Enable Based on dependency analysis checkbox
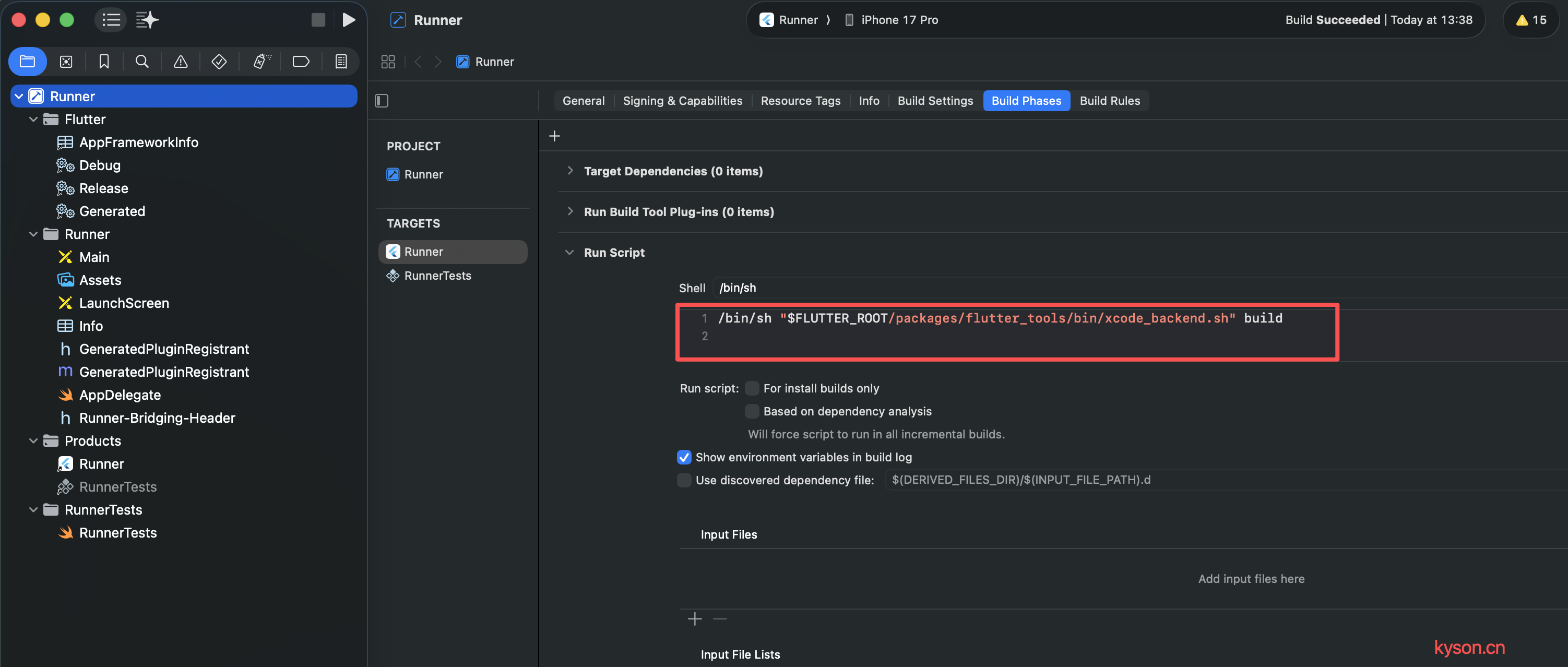 click(752, 411)
